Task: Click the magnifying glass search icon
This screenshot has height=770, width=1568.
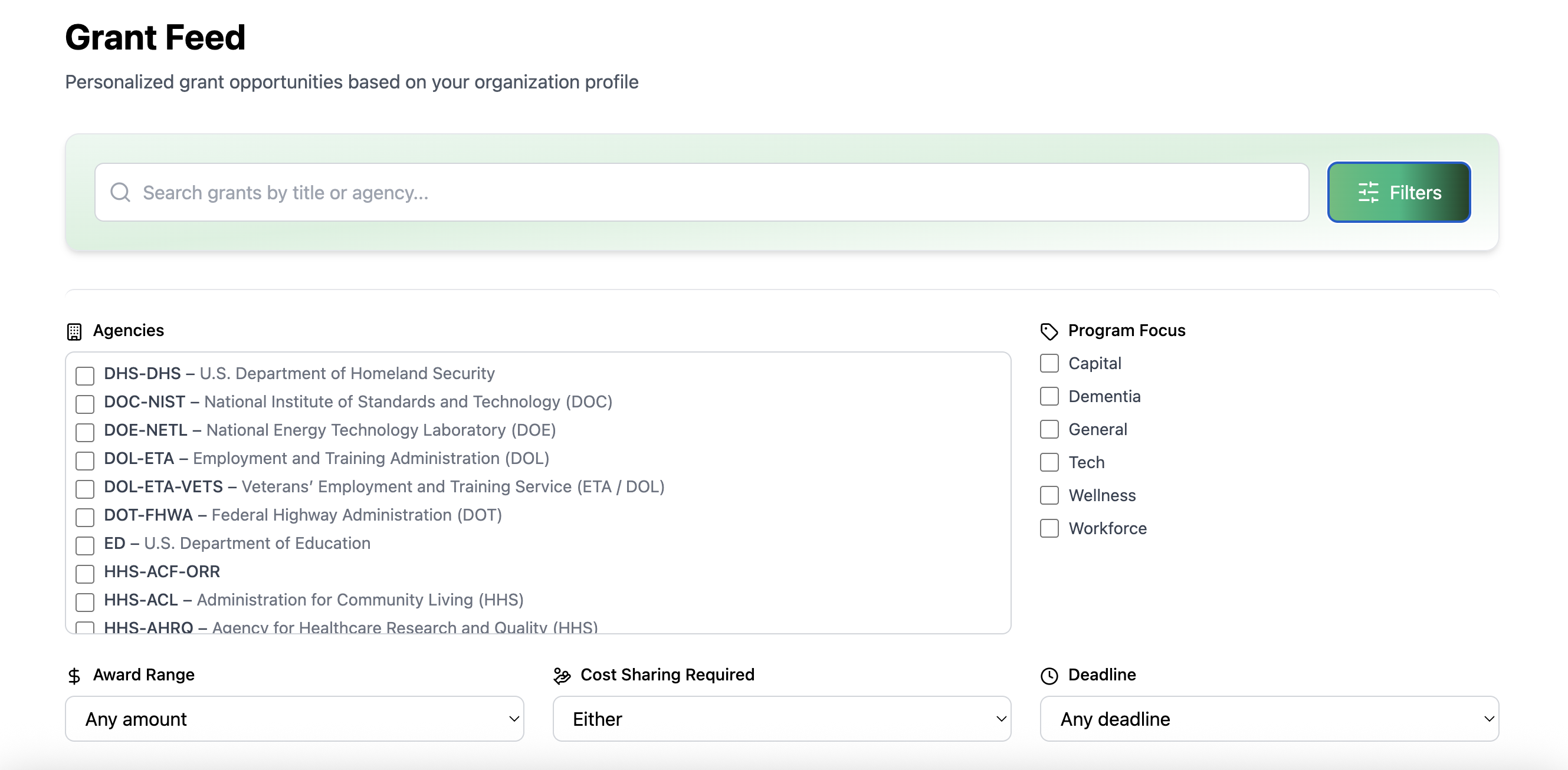Action: 120,192
